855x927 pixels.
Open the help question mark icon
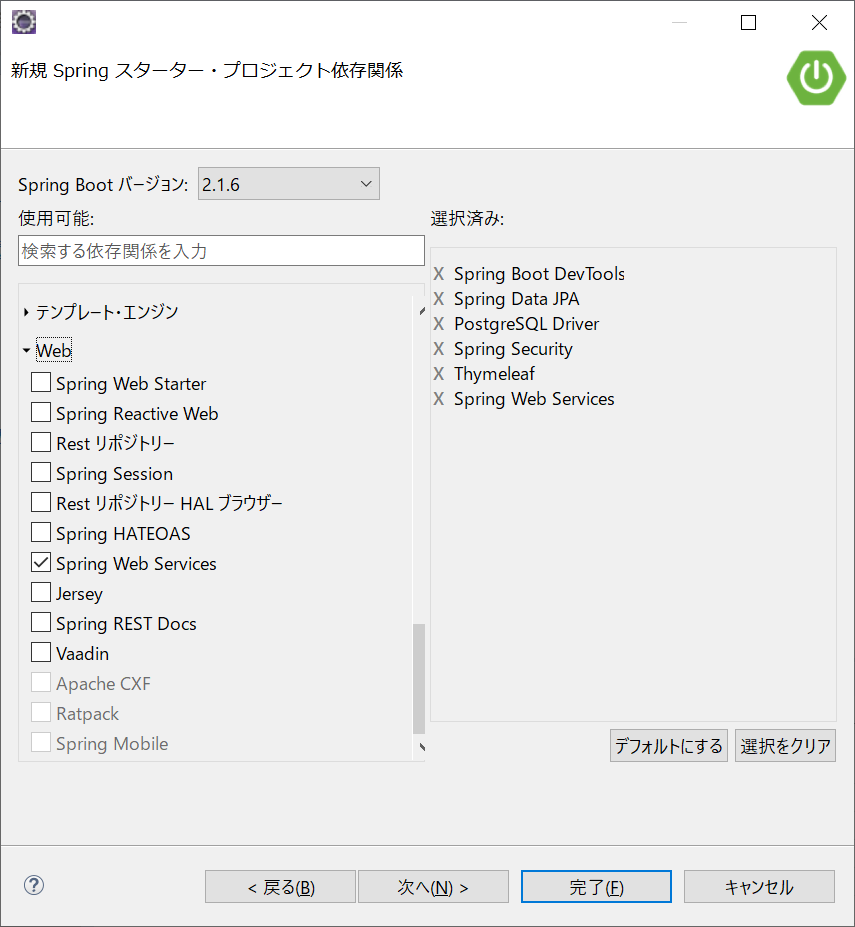click(34, 885)
